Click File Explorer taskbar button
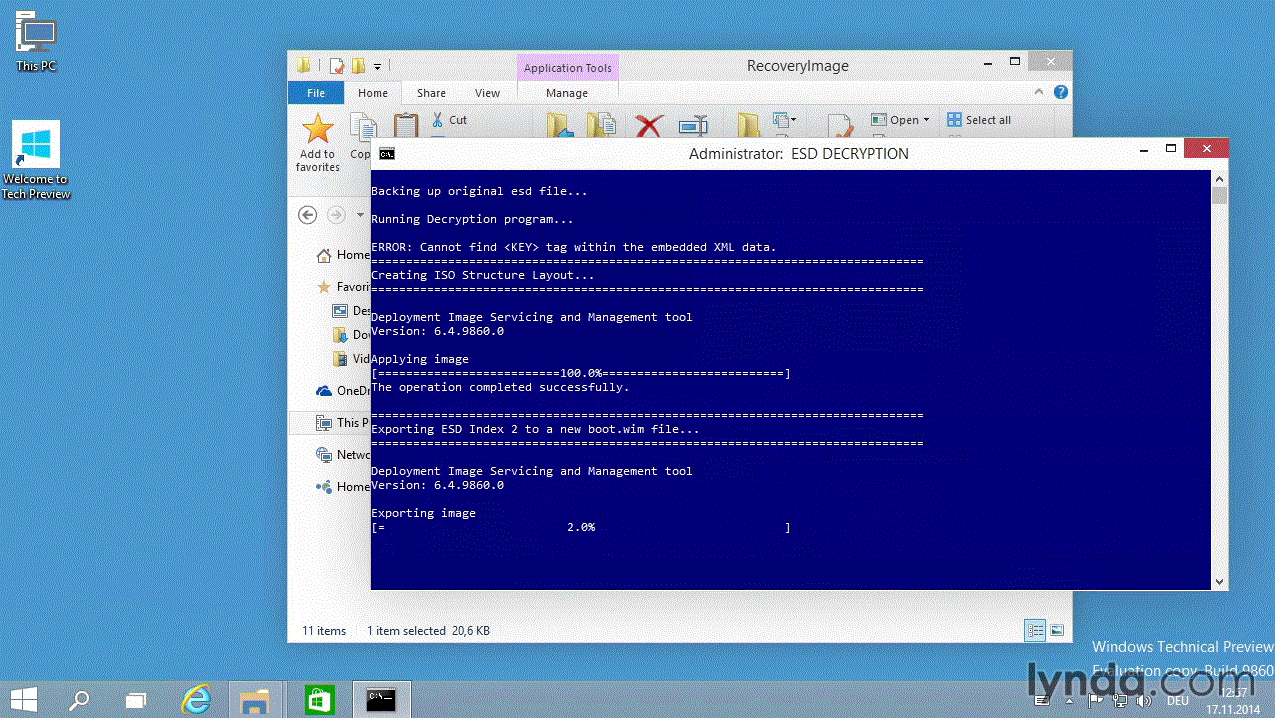 (x=256, y=700)
